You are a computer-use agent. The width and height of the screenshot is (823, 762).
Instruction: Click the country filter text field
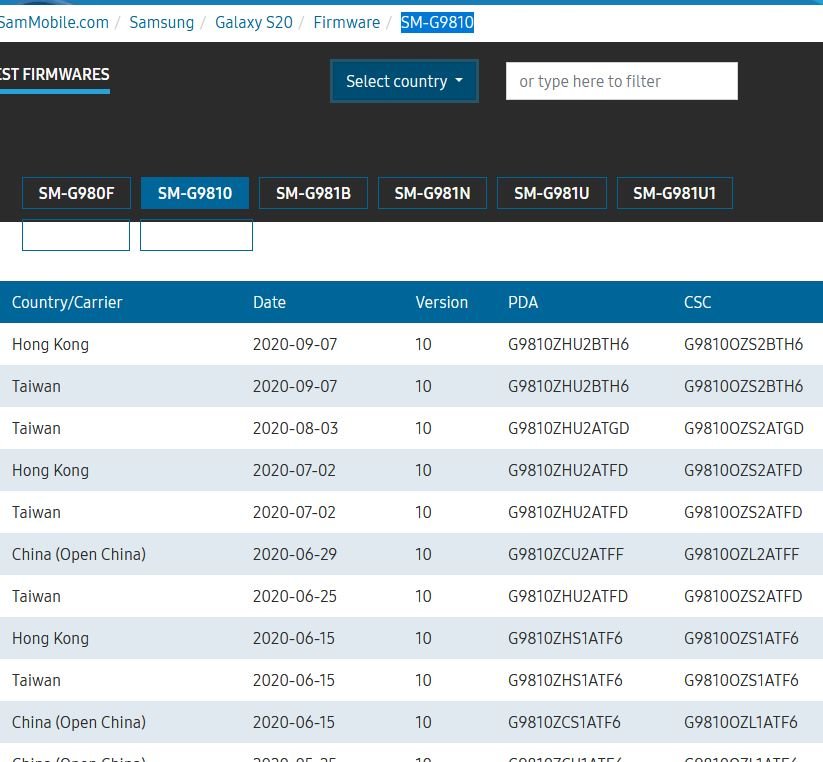click(x=621, y=81)
